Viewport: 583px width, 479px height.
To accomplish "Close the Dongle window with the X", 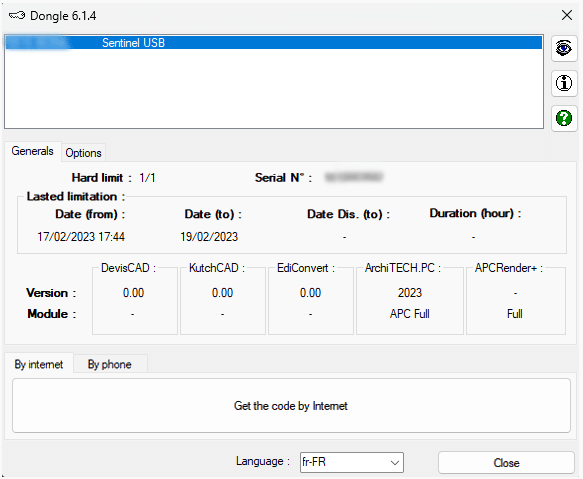I will click(567, 15).
